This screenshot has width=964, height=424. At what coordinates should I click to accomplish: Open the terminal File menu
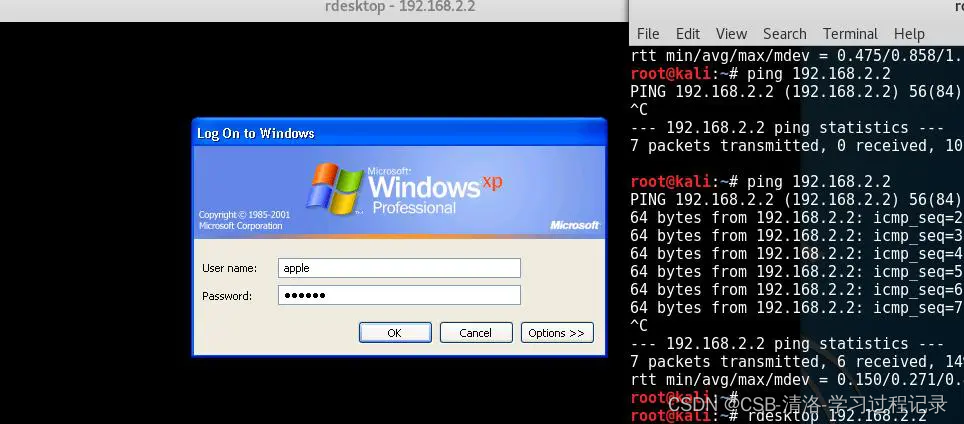tap(648, 34)
